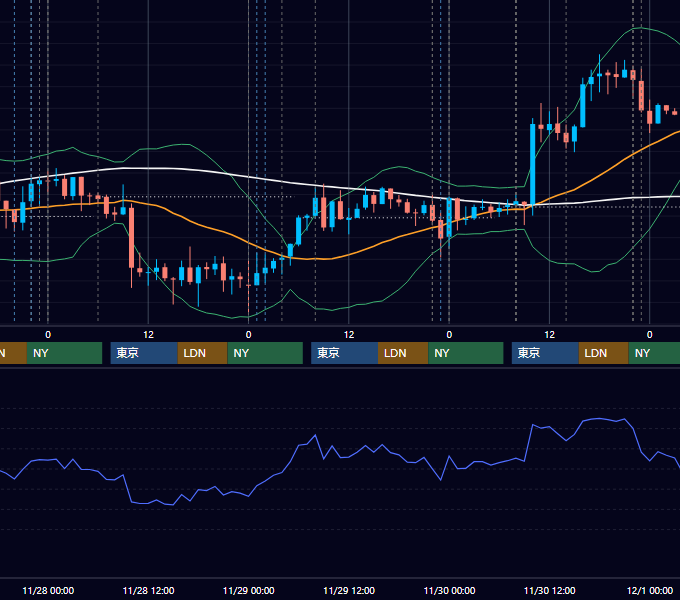Select the NY block starting at 12/1 00:00
The width and height of the screenshot is (680, 600).
coord(654,353)
